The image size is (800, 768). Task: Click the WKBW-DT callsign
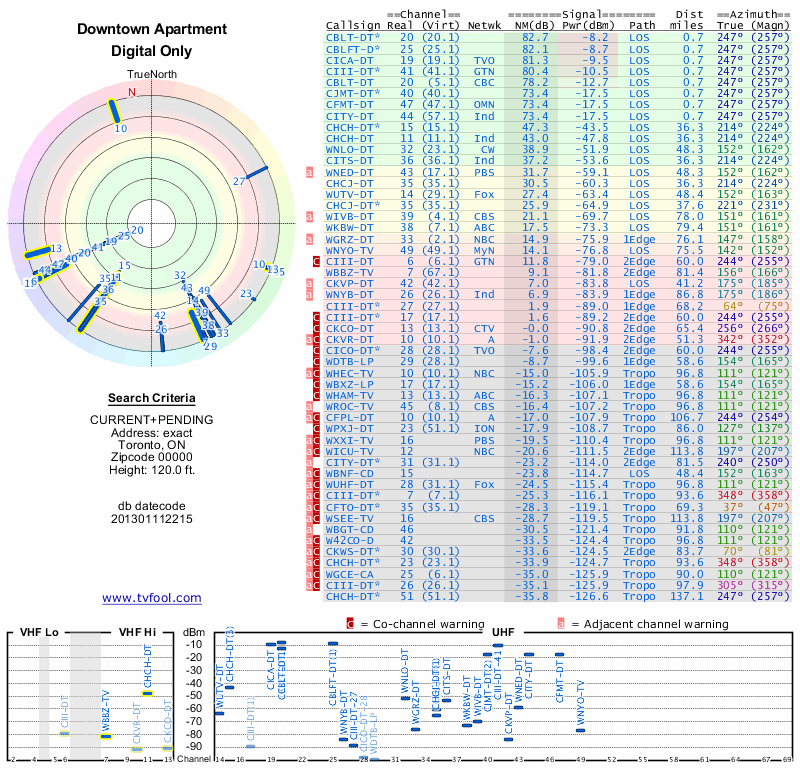click(x=350, y=228)
